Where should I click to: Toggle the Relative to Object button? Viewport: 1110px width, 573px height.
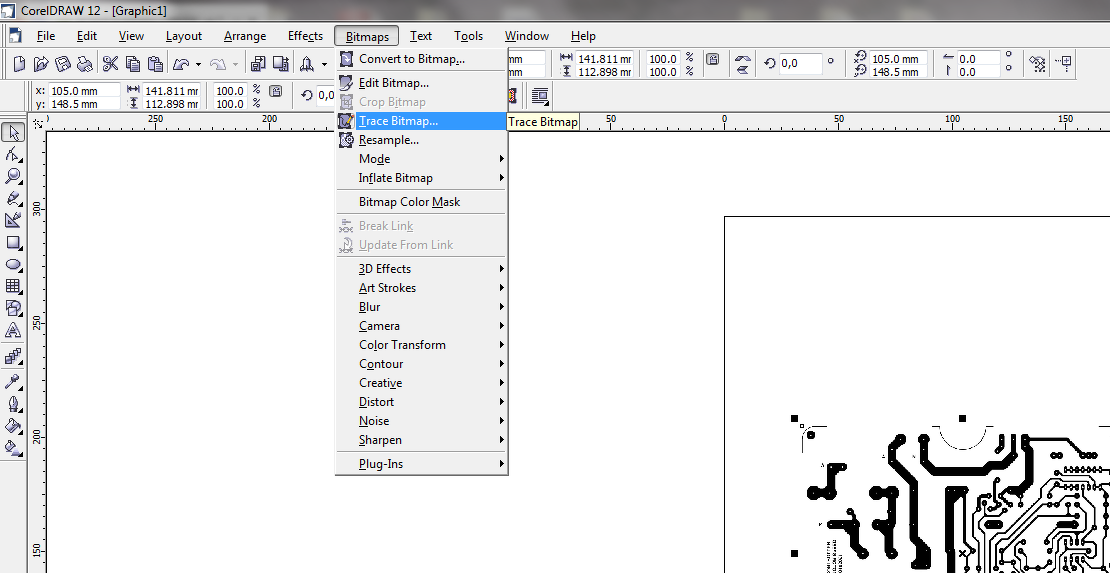(1064, 64)
